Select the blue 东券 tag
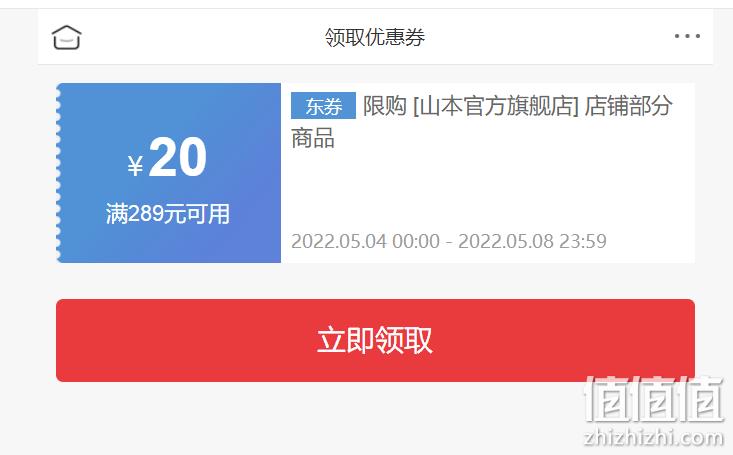The image size is (733, 455). click(x=323, y=106)
